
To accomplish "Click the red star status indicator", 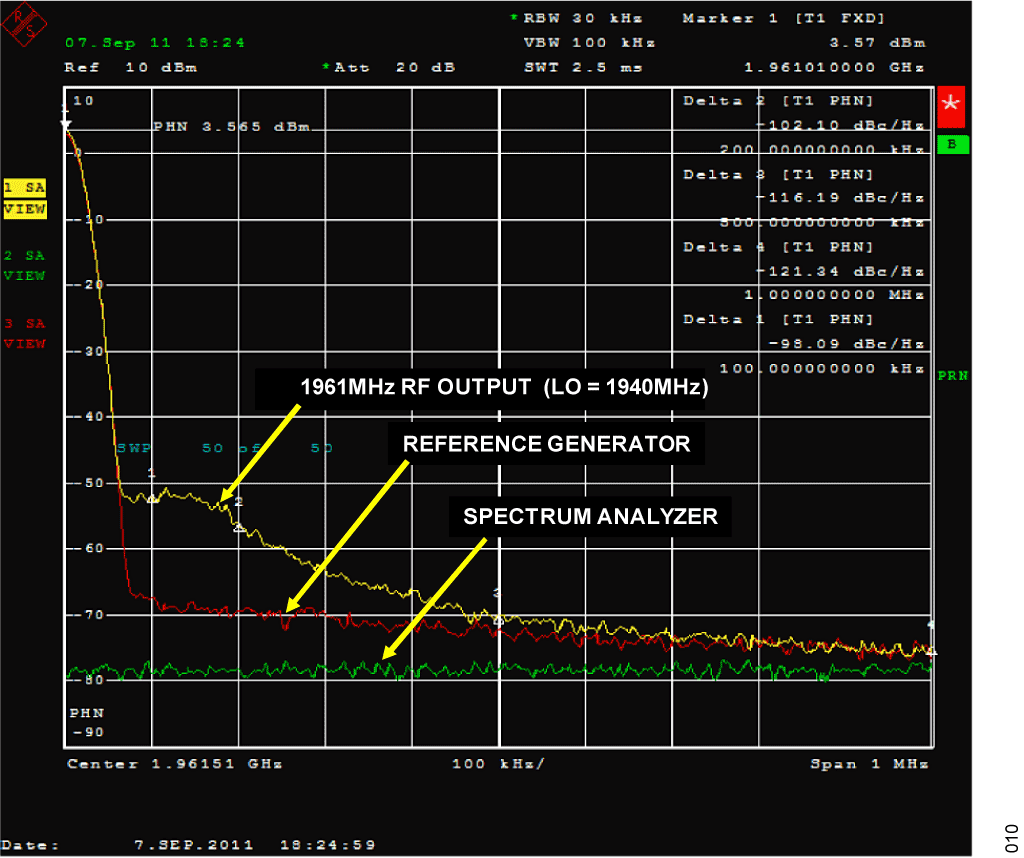I will pos(951,107).
